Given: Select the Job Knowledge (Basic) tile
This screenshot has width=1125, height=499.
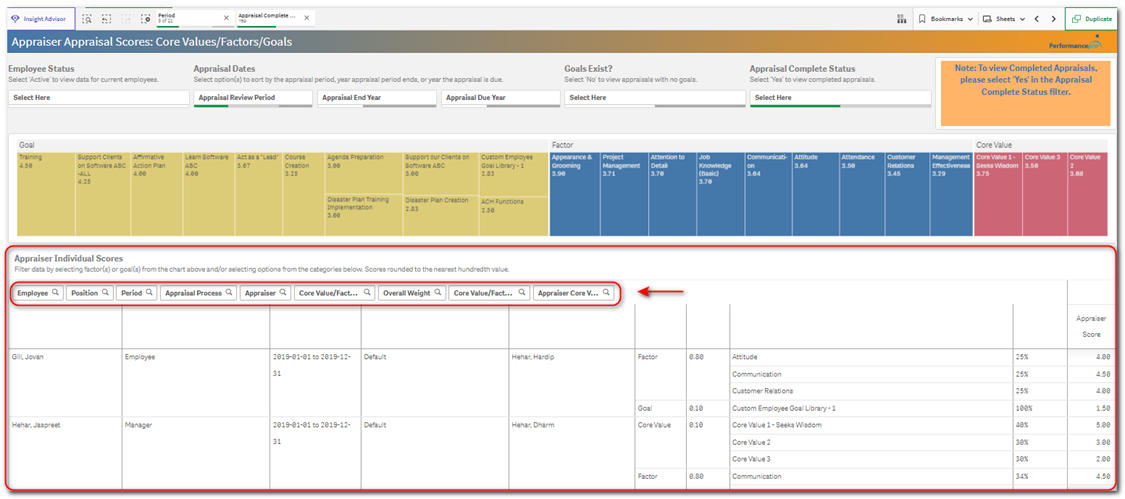Looking at the screenshot, I should click(720, 193).
